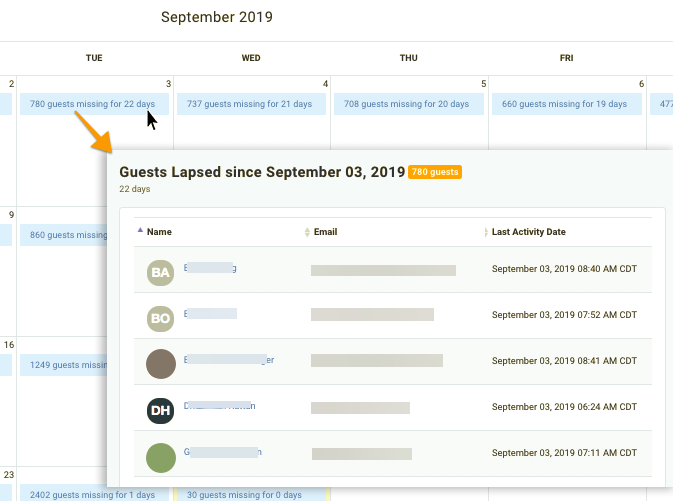The image size is (673, 501).
Task: Sort by Last Activity Date column
Action: coord(528,232)
